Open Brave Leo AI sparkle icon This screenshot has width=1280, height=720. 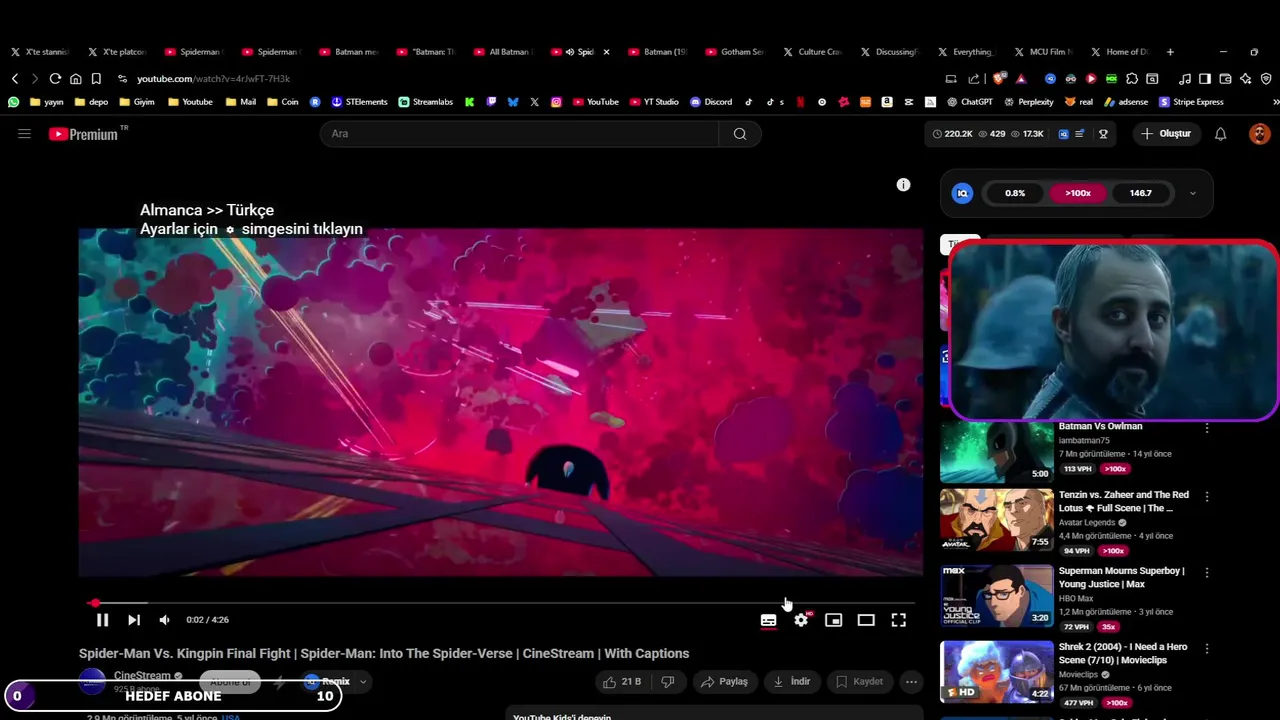(x=1245, y=78)
